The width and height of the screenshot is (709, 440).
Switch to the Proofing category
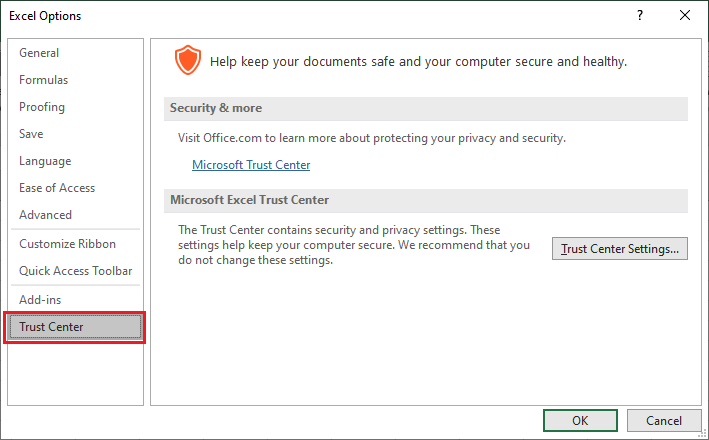coord(42,107)
